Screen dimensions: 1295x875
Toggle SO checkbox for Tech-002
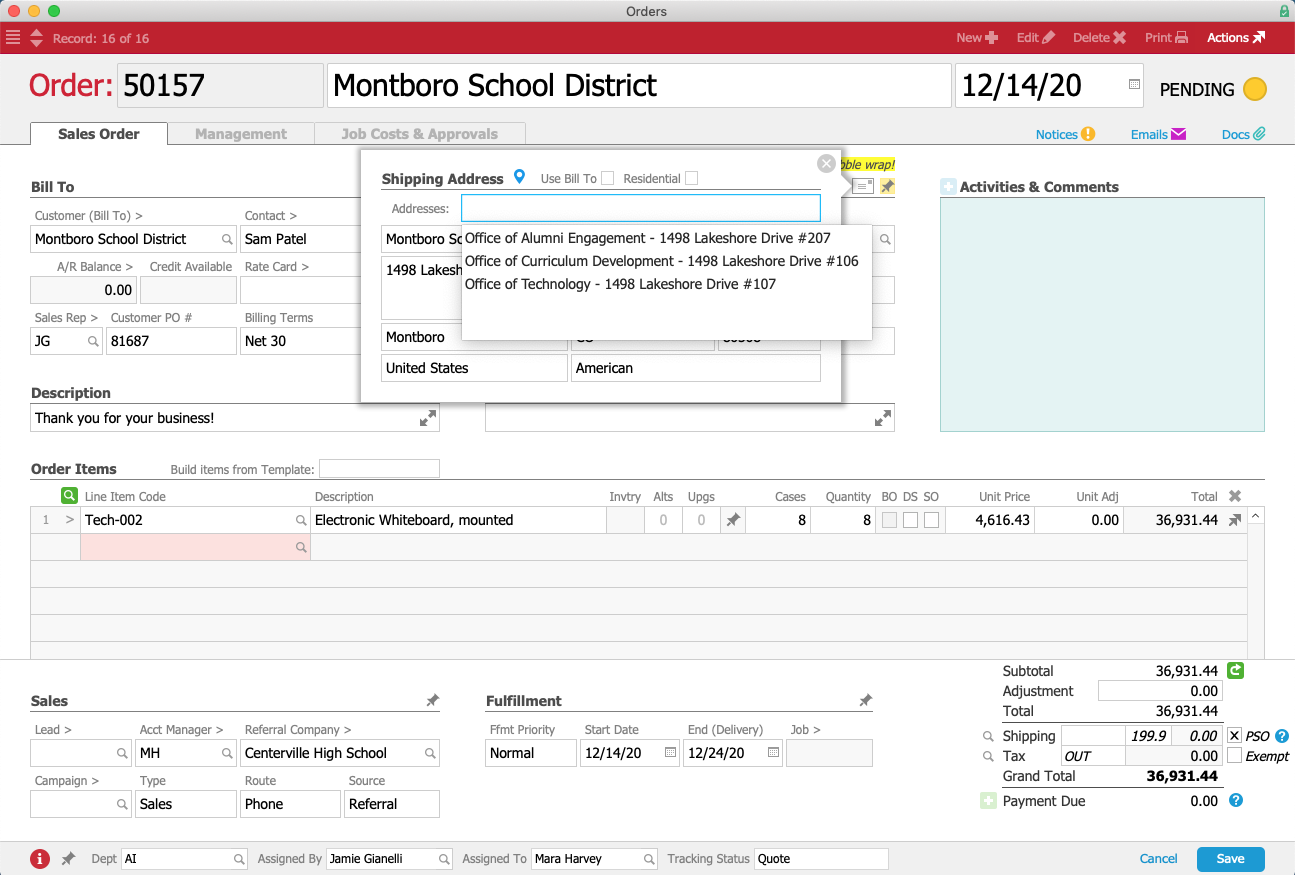point(931,520)
